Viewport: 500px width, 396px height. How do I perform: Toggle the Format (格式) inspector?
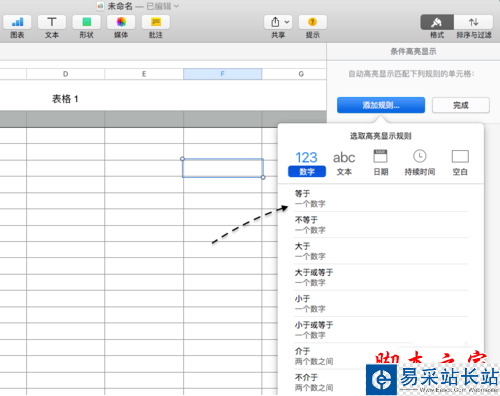[437, 22]
